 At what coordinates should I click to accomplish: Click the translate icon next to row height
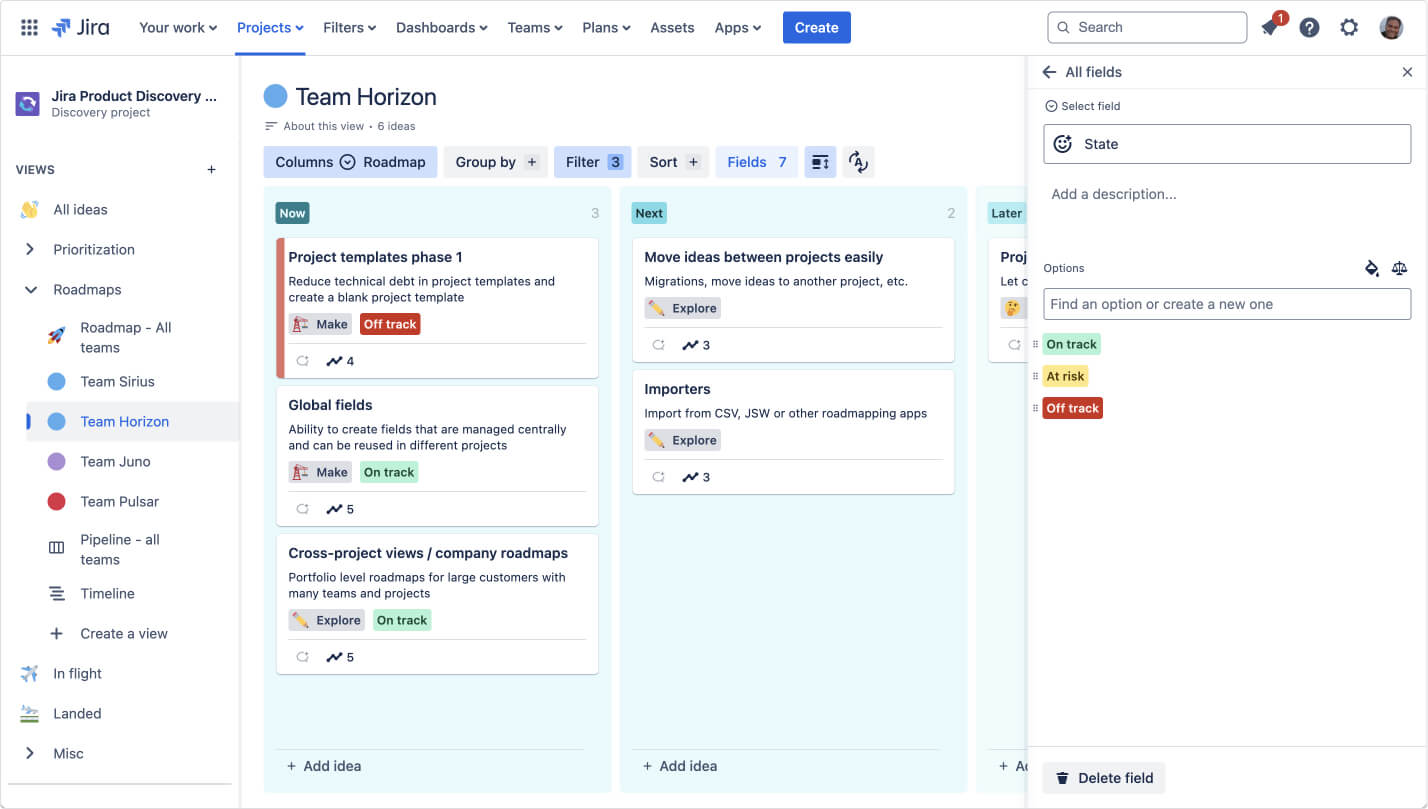858,161
